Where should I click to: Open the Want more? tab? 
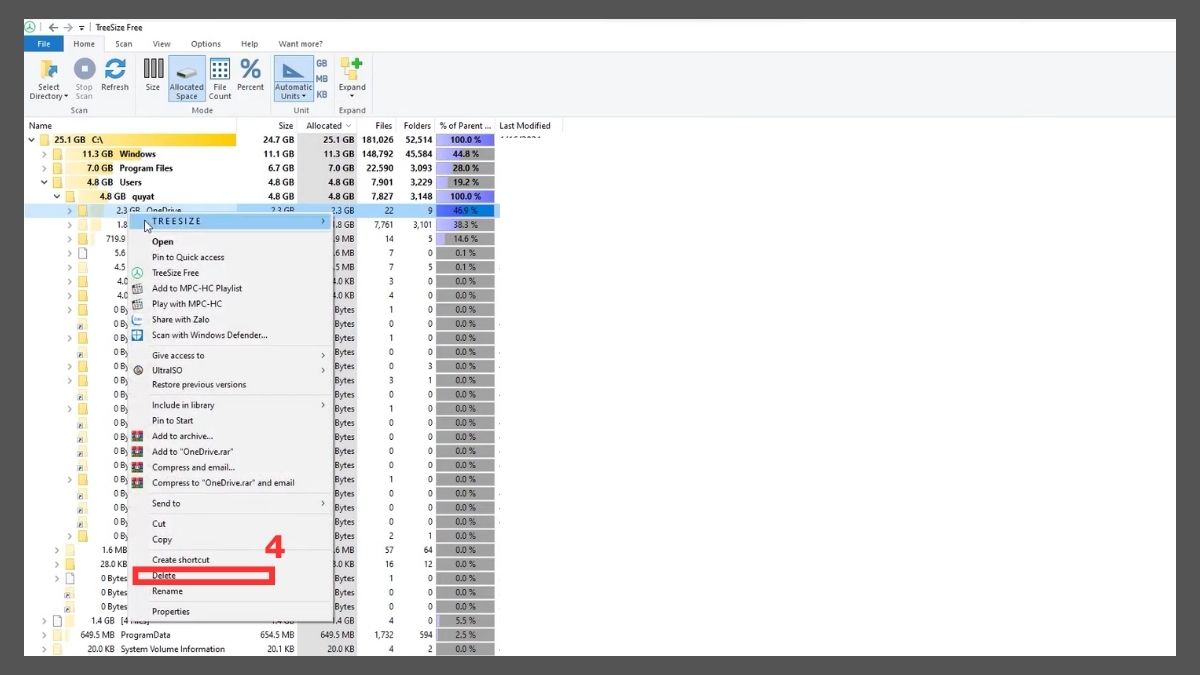point(301,44)
